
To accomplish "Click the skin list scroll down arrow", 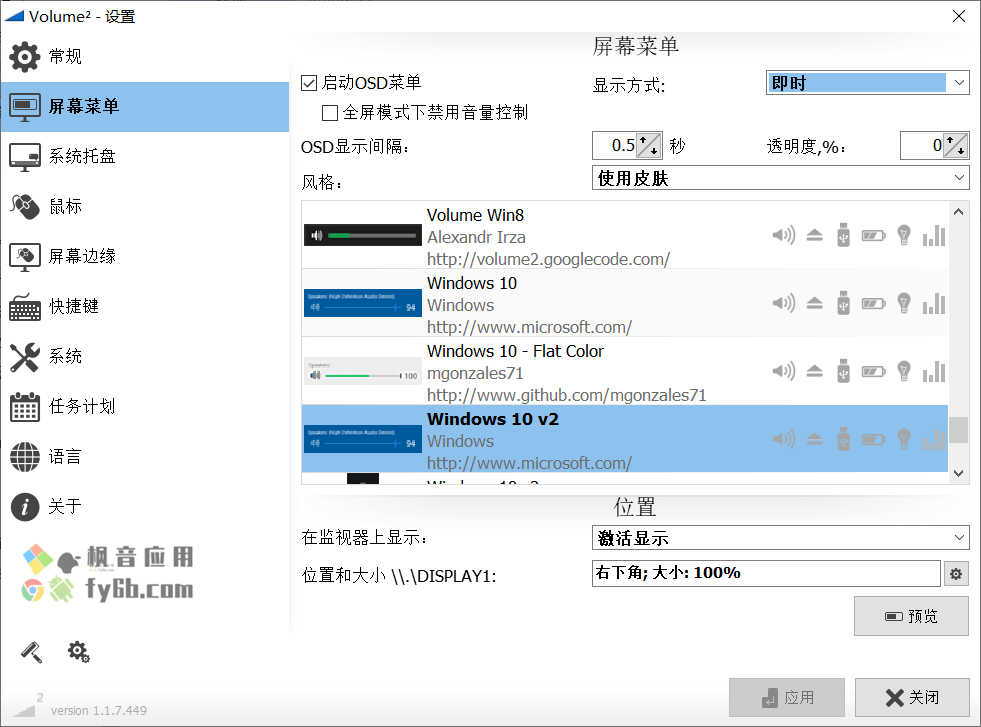I will 958,473.
